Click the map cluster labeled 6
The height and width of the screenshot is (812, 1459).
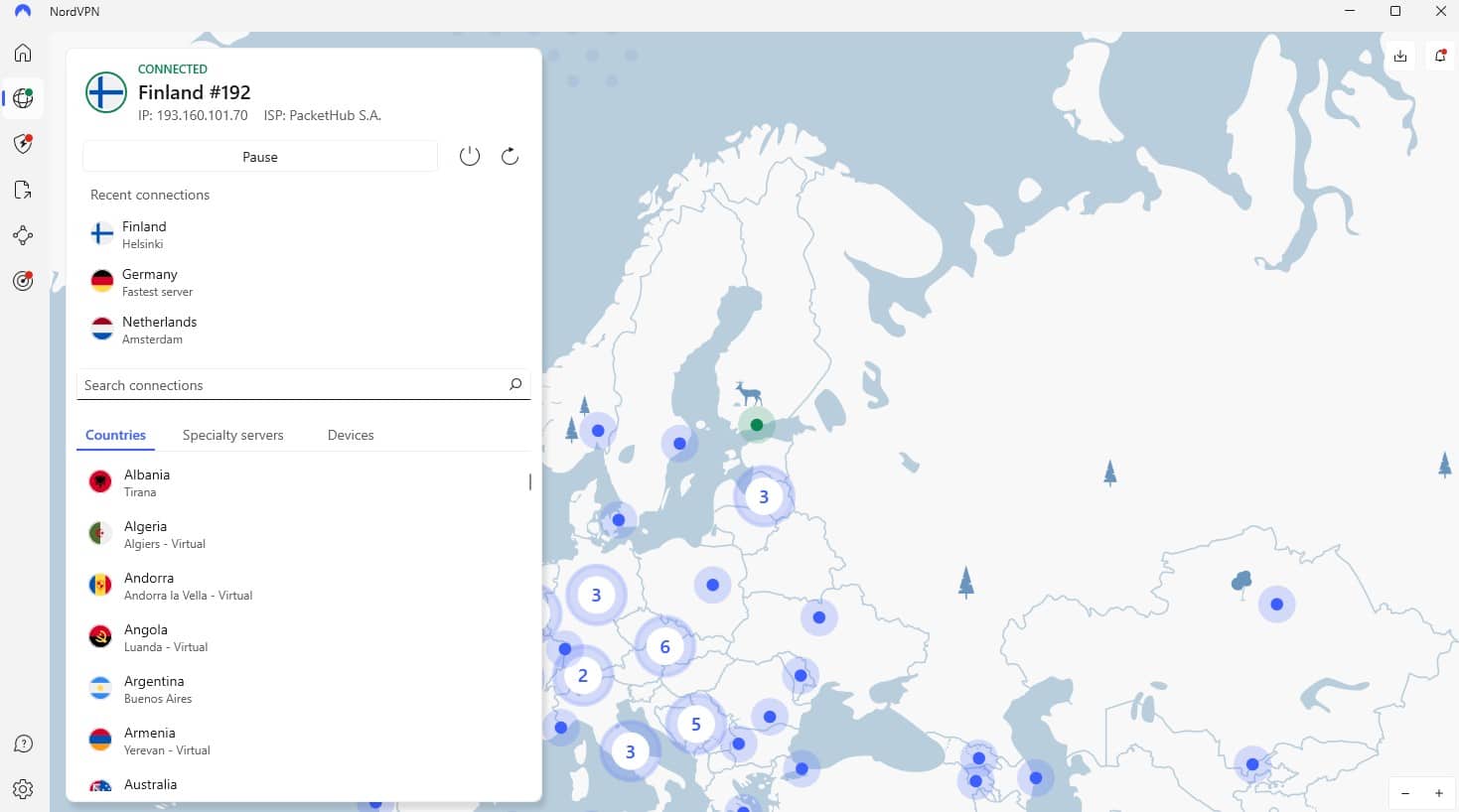point(664,647)
